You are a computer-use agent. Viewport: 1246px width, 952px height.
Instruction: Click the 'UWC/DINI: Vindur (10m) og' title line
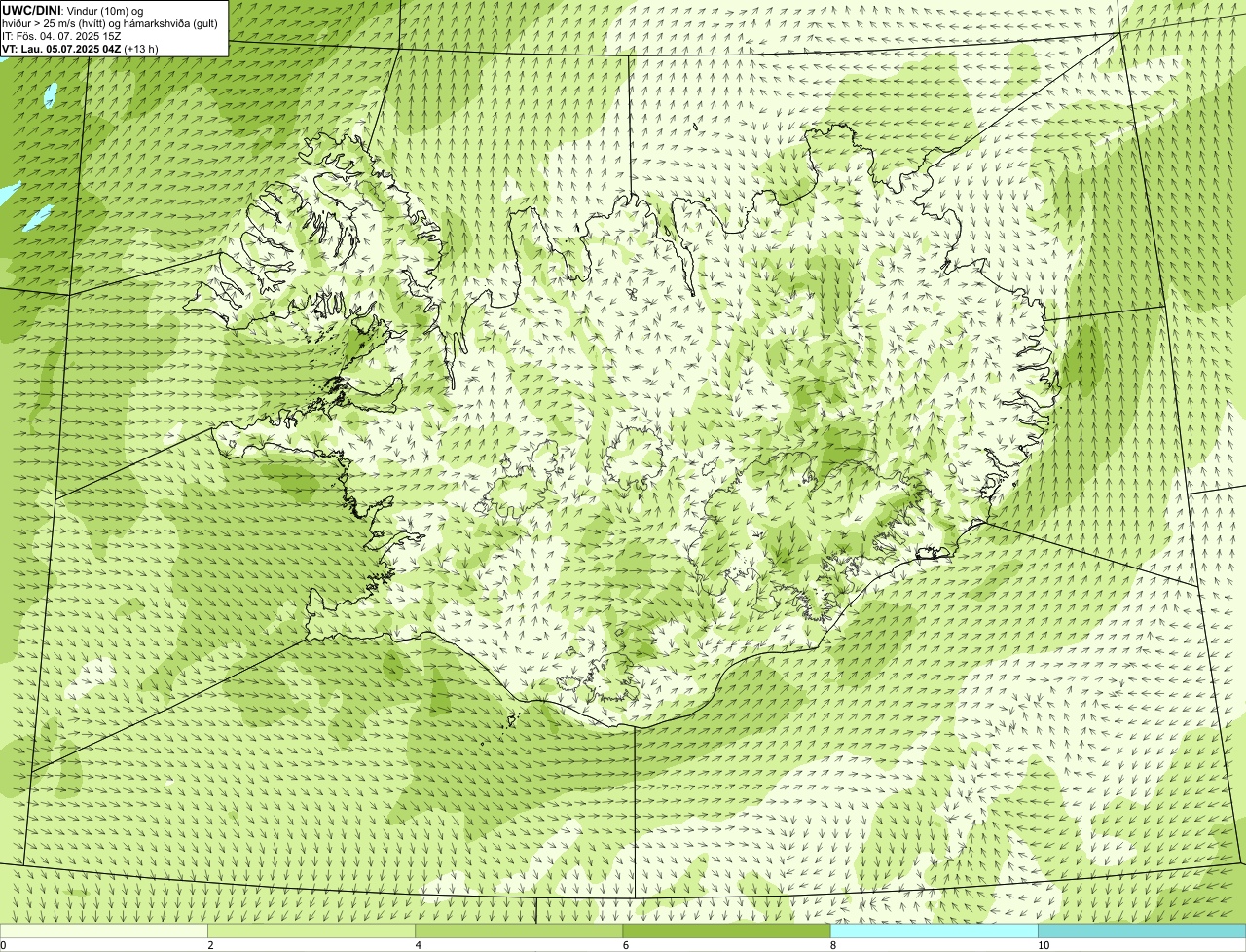(73, 10)
